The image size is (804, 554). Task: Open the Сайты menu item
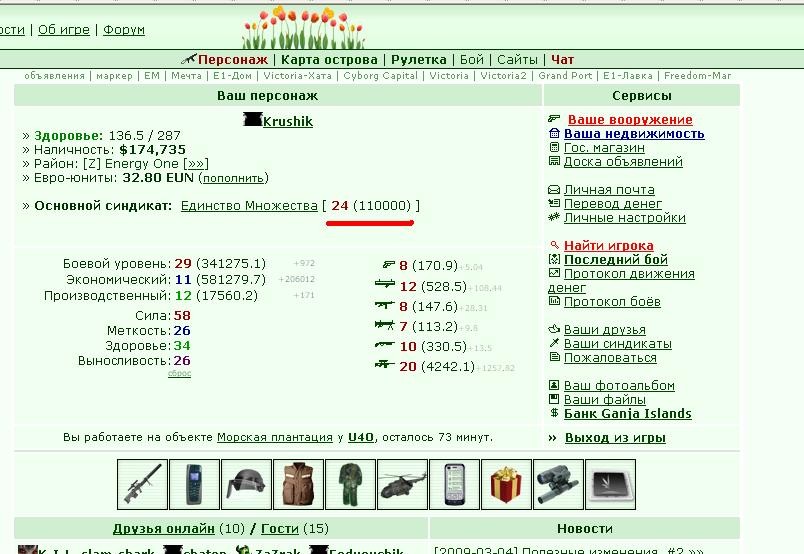[x=517, y=60]
